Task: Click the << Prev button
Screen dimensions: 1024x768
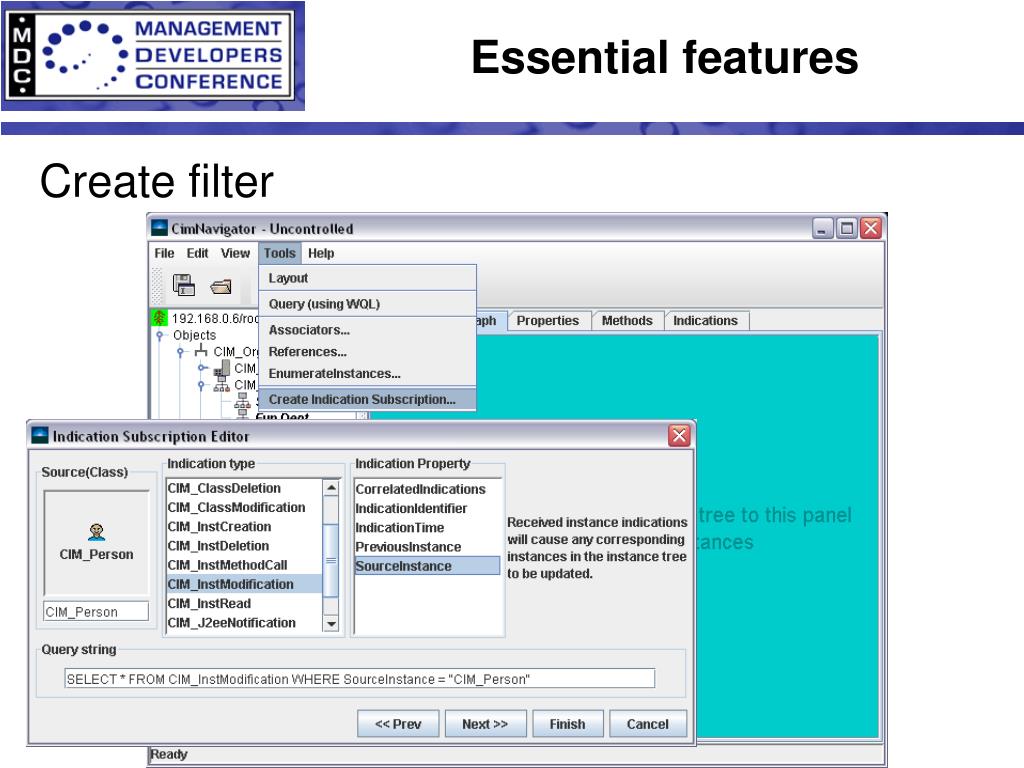Action: (398, 724)
